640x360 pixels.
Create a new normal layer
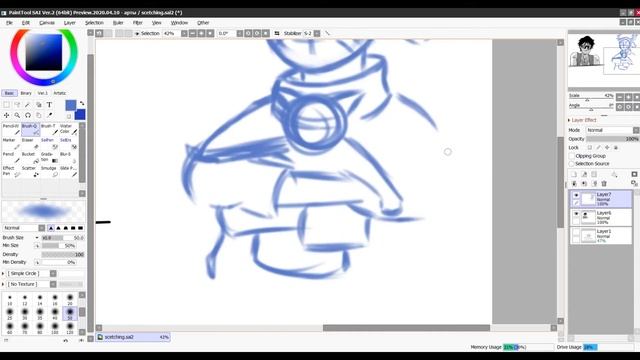click(574, 174)
